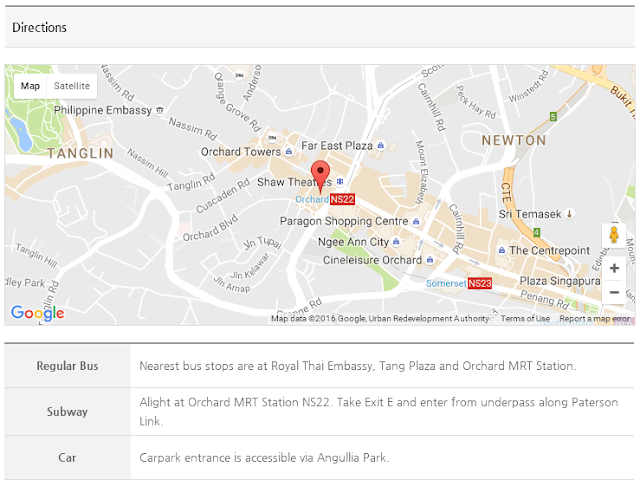Click the Philippine Embassy marker icon
Viewport: 640px width, 480px height.
[160, 110]
